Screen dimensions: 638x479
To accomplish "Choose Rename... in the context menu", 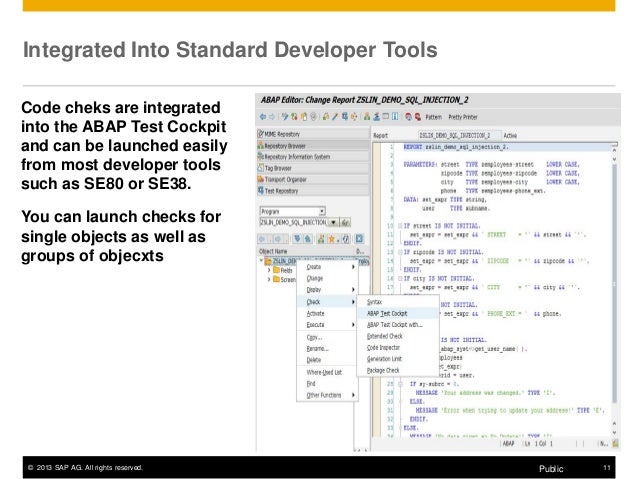I will pos(328,349).
